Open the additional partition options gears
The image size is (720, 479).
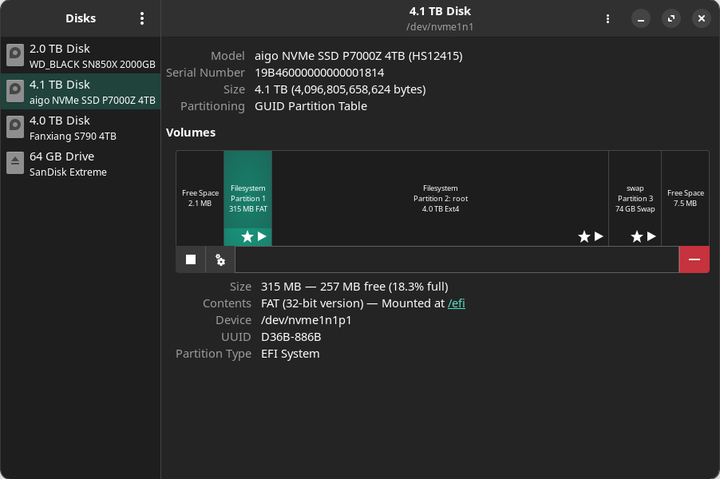coord(220,260)
